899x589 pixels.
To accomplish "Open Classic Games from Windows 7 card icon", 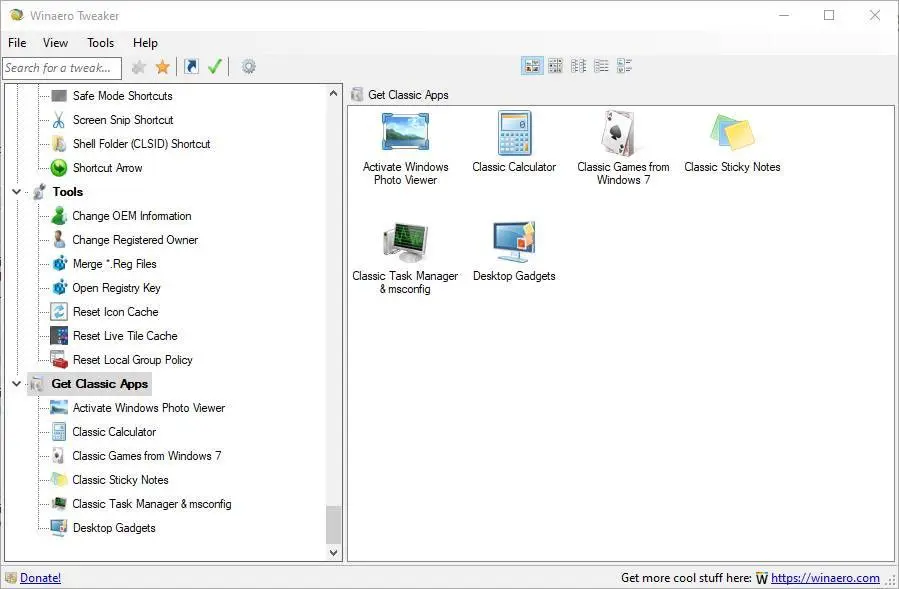I will coord(619,133).
